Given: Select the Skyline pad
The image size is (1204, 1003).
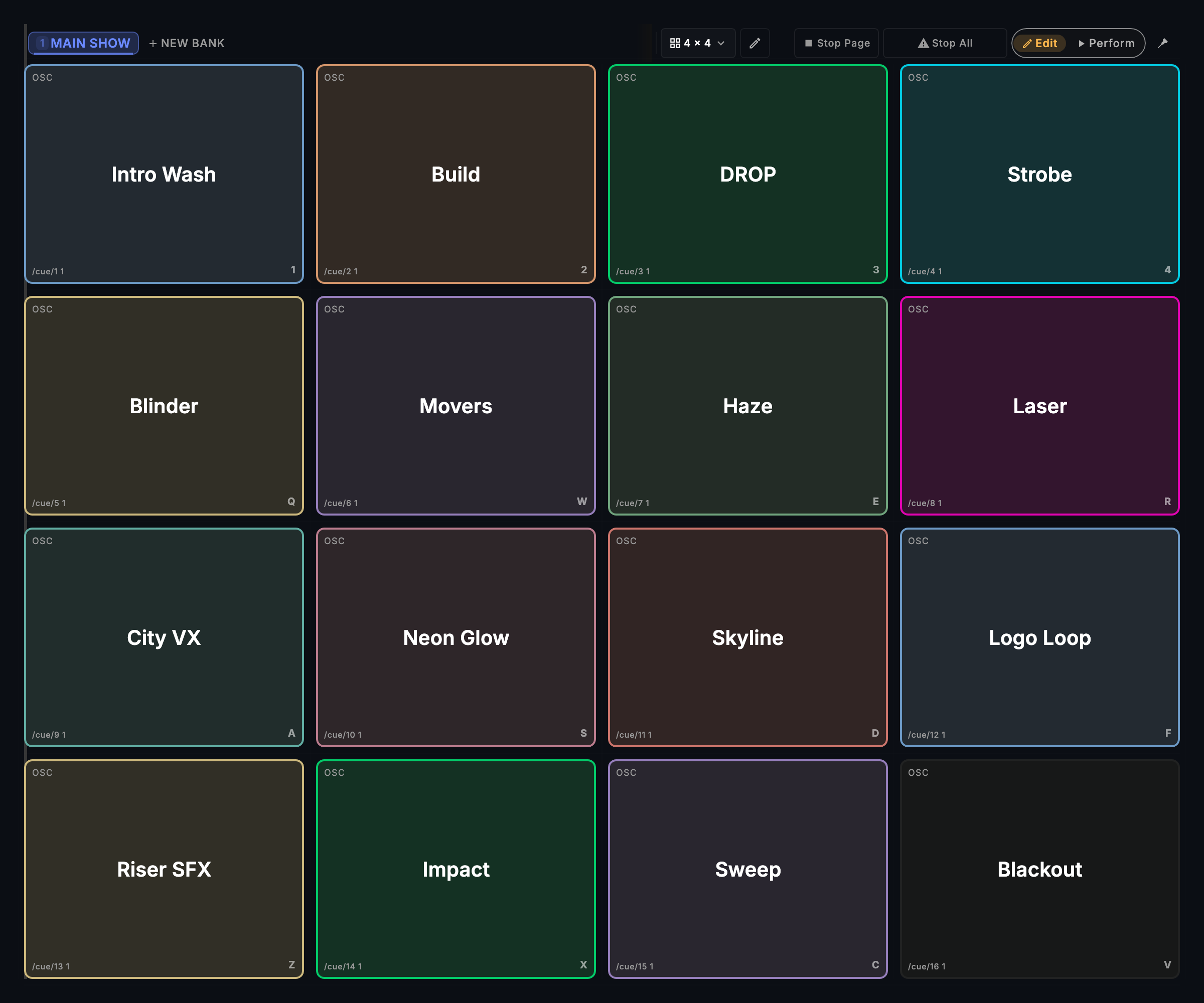Looking at the screenshot, I should (747, 637).
